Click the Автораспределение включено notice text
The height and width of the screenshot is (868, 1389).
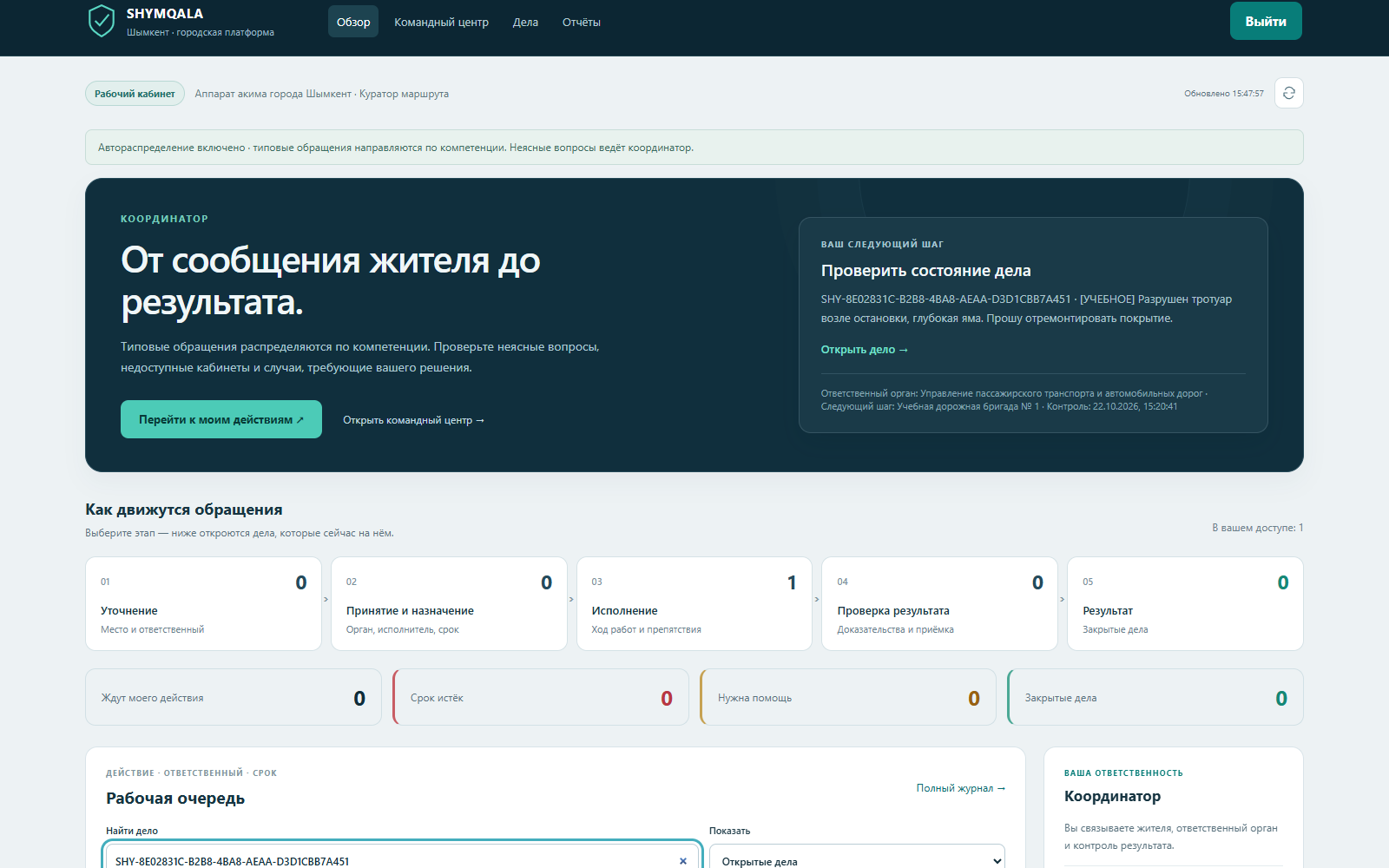pos(396,148)
